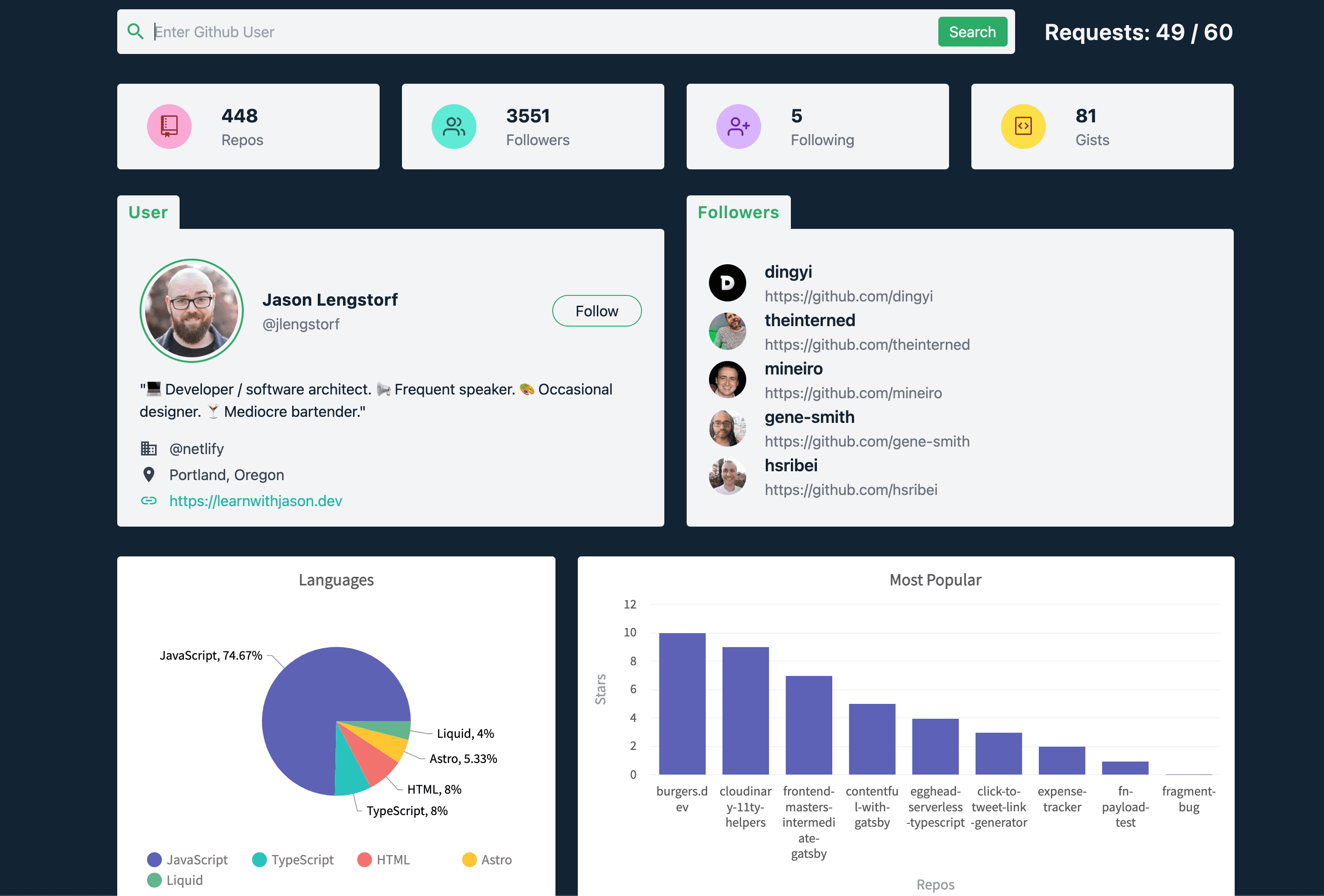The image size is (1324, 896).
Task: Click the company building icon beside @netlify
Action: coord(149,449)
